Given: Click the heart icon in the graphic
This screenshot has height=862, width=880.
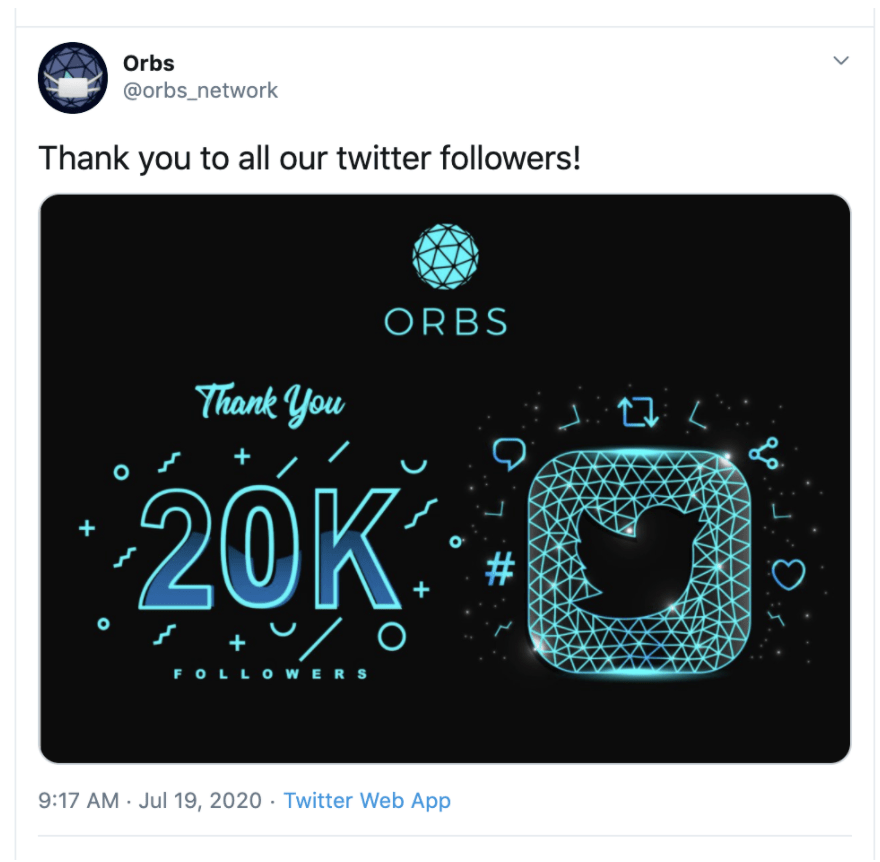Looking at the screenshot, I should 789,574.
